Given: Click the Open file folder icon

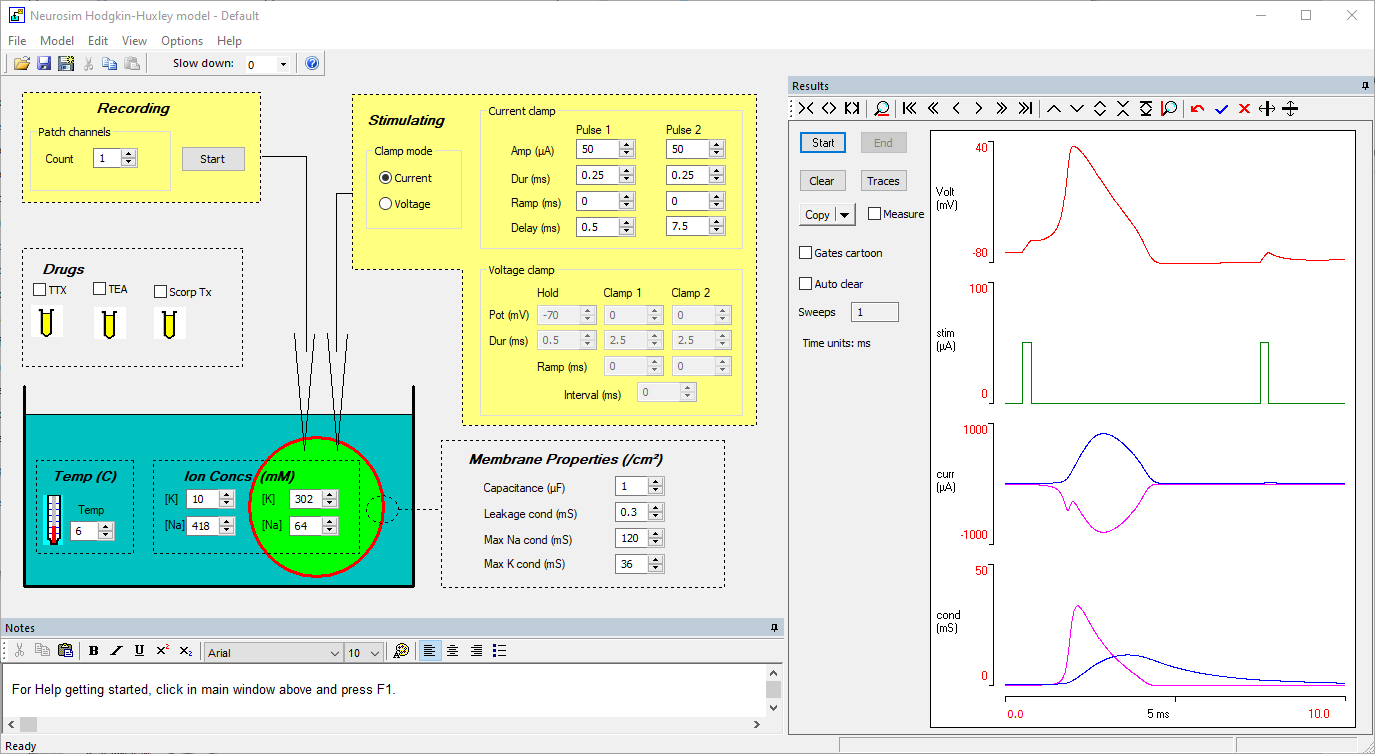Looking at the screenshot, I should click(21, 64).
